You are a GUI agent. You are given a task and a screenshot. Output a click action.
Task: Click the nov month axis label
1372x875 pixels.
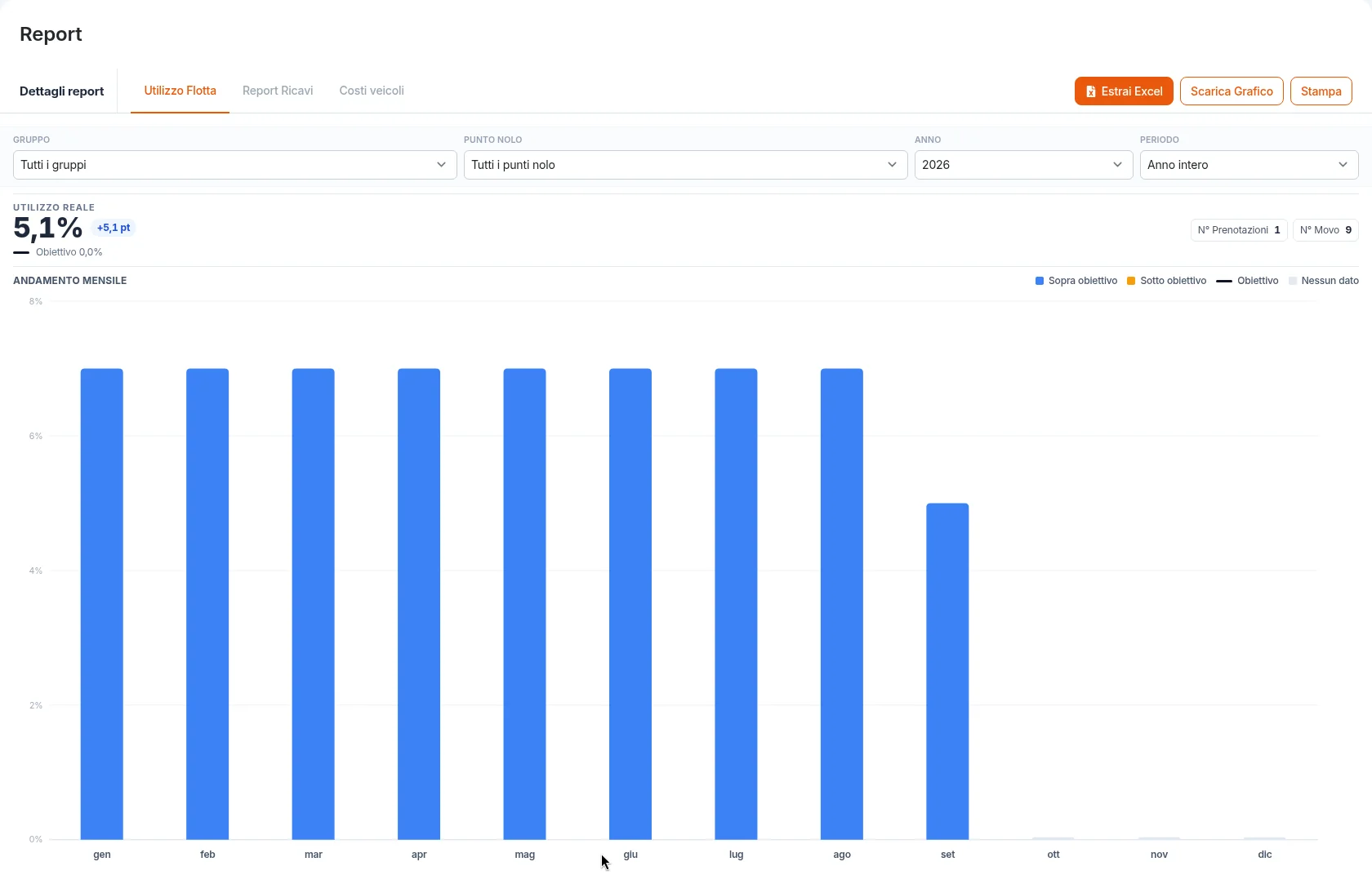1159,855
